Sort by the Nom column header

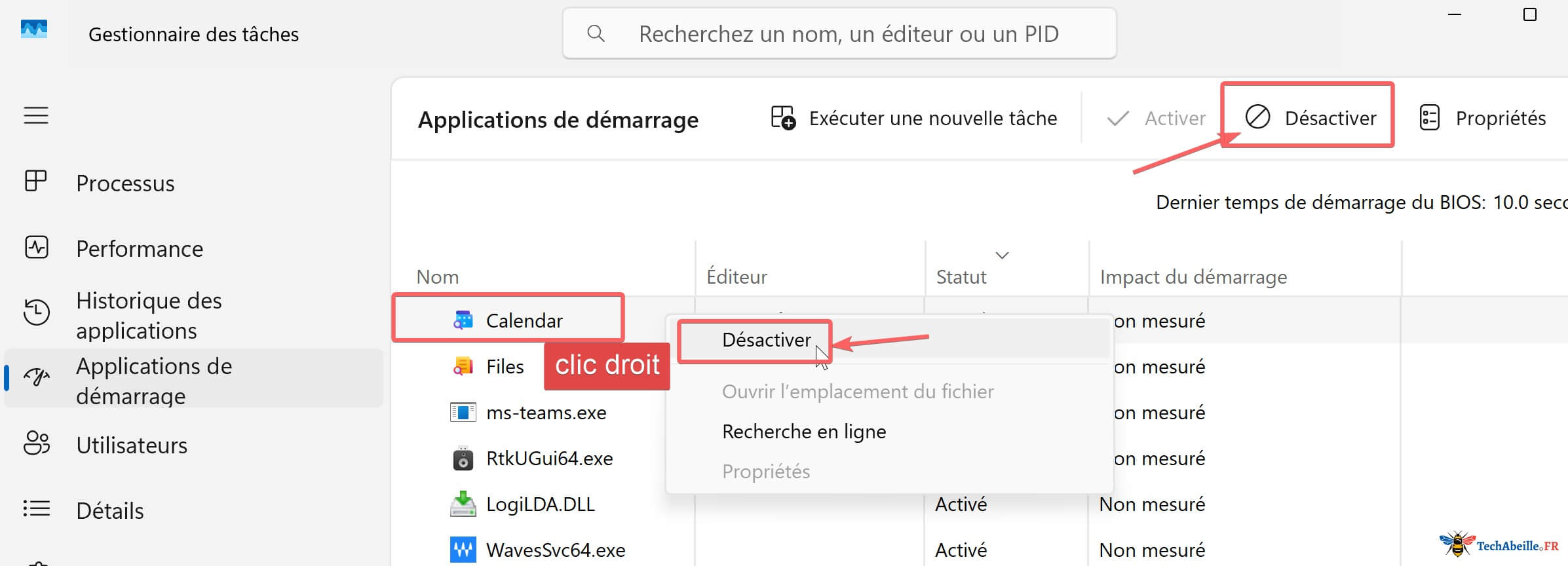pos(438,277)
